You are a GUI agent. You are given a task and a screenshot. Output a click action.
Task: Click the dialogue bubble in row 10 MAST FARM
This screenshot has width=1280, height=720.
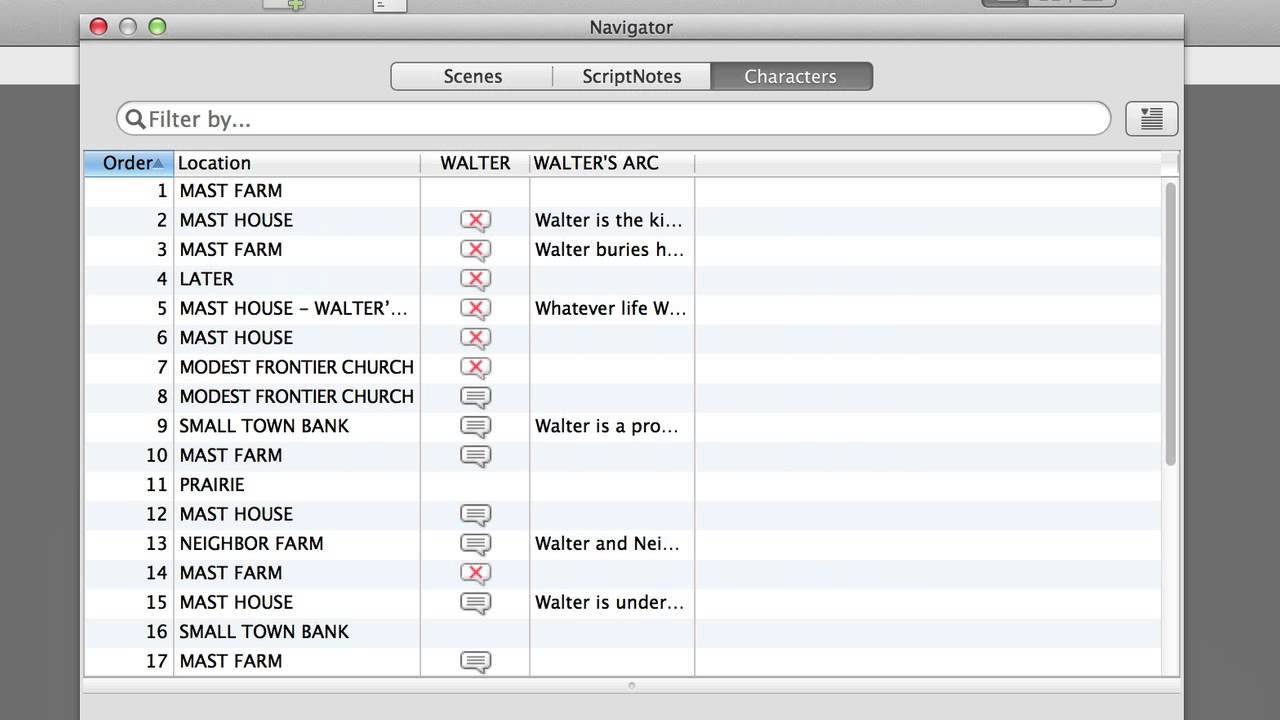click(475, 456)
